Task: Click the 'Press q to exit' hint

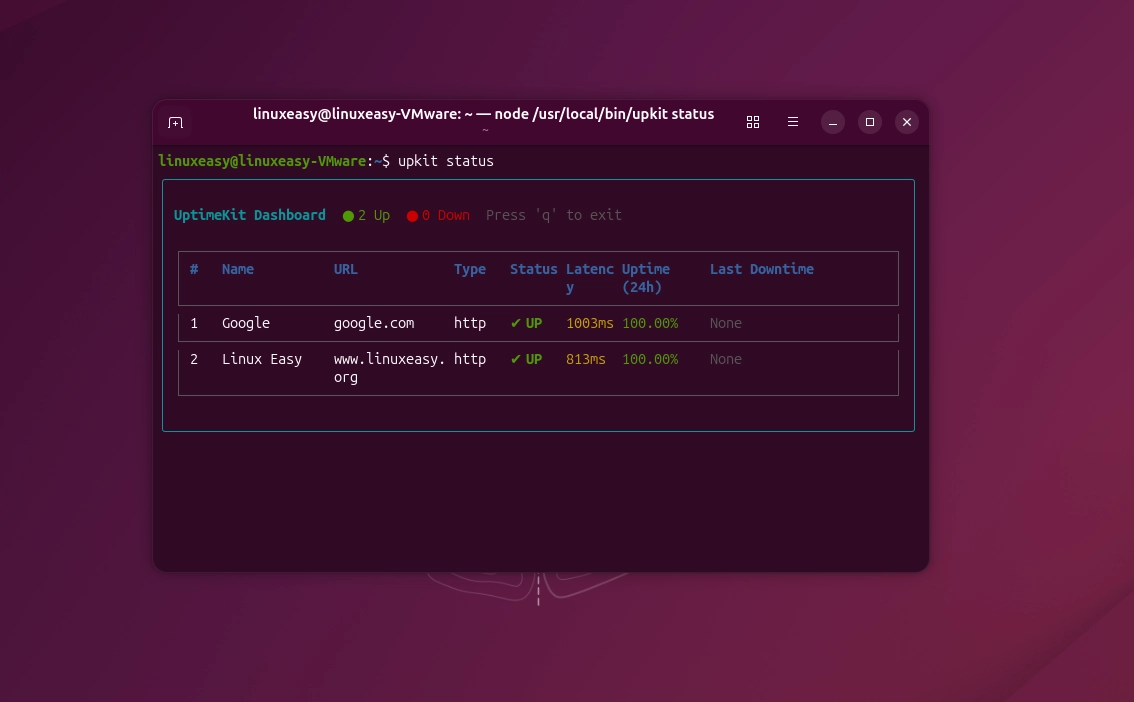Action: [553, 215]
